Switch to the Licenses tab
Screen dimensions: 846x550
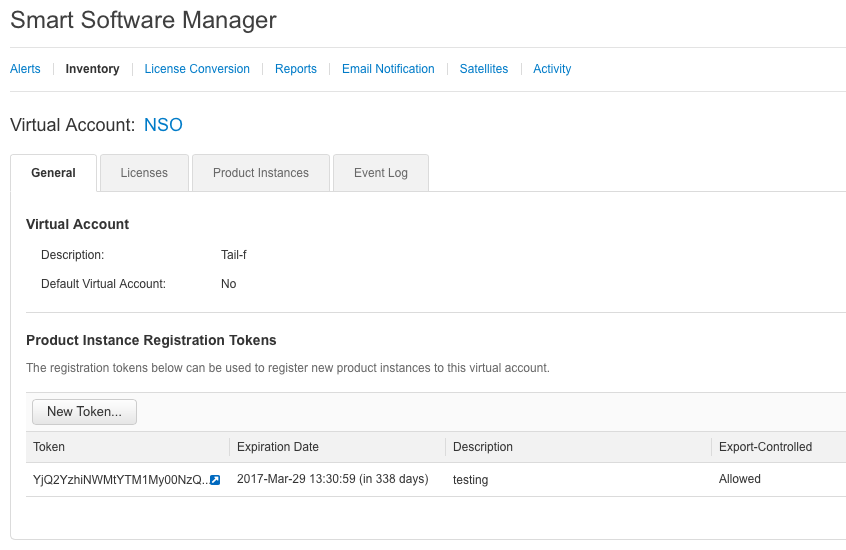144,173
